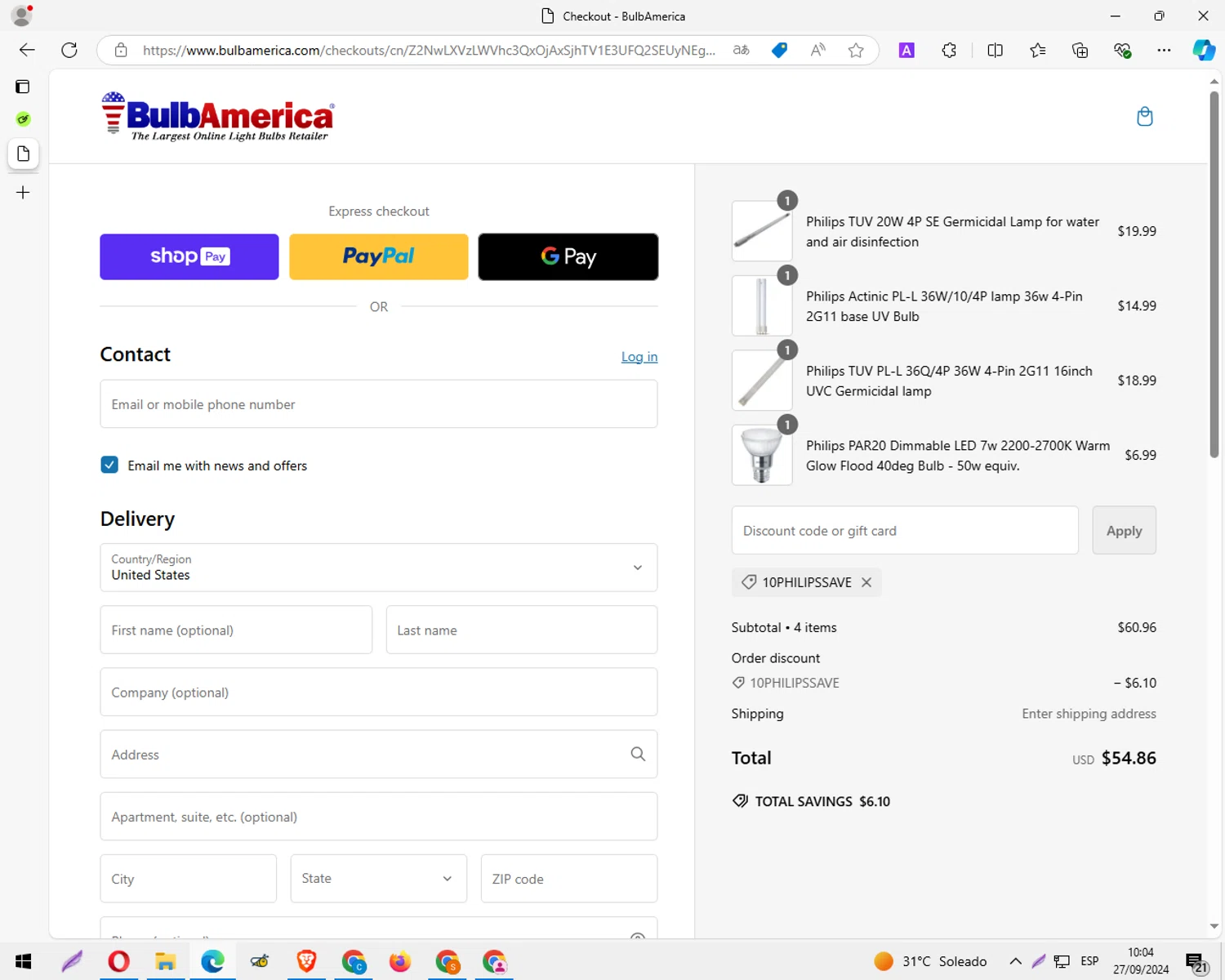Open the weather widget showing 31°C Soleado
Viewport: 1225px width, 980px height.
(x=930, y=961)
